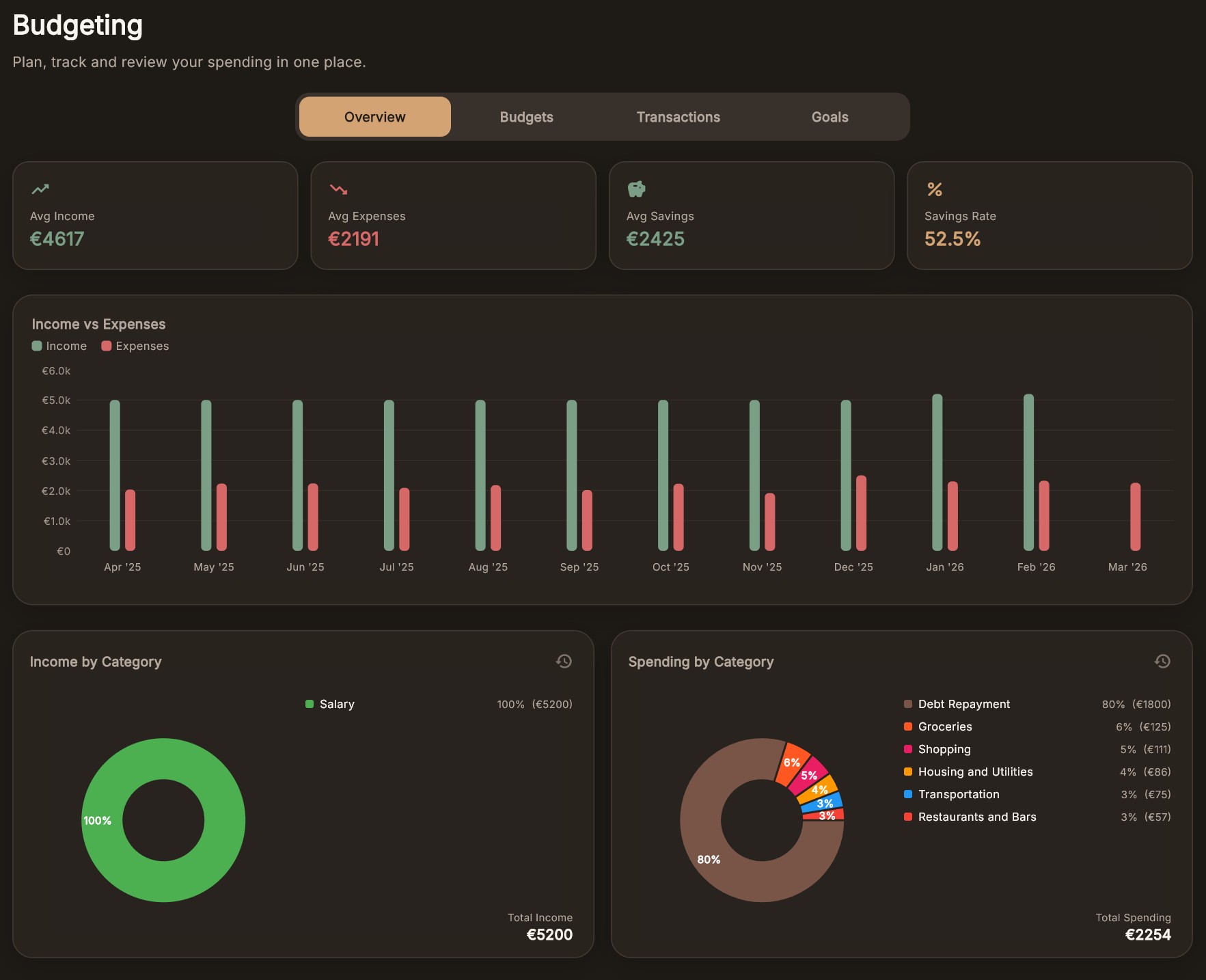The width and height of the screenshot is (1206, 980).
Task: Switch to the Budgets tab
Action: tap(526, 117)
